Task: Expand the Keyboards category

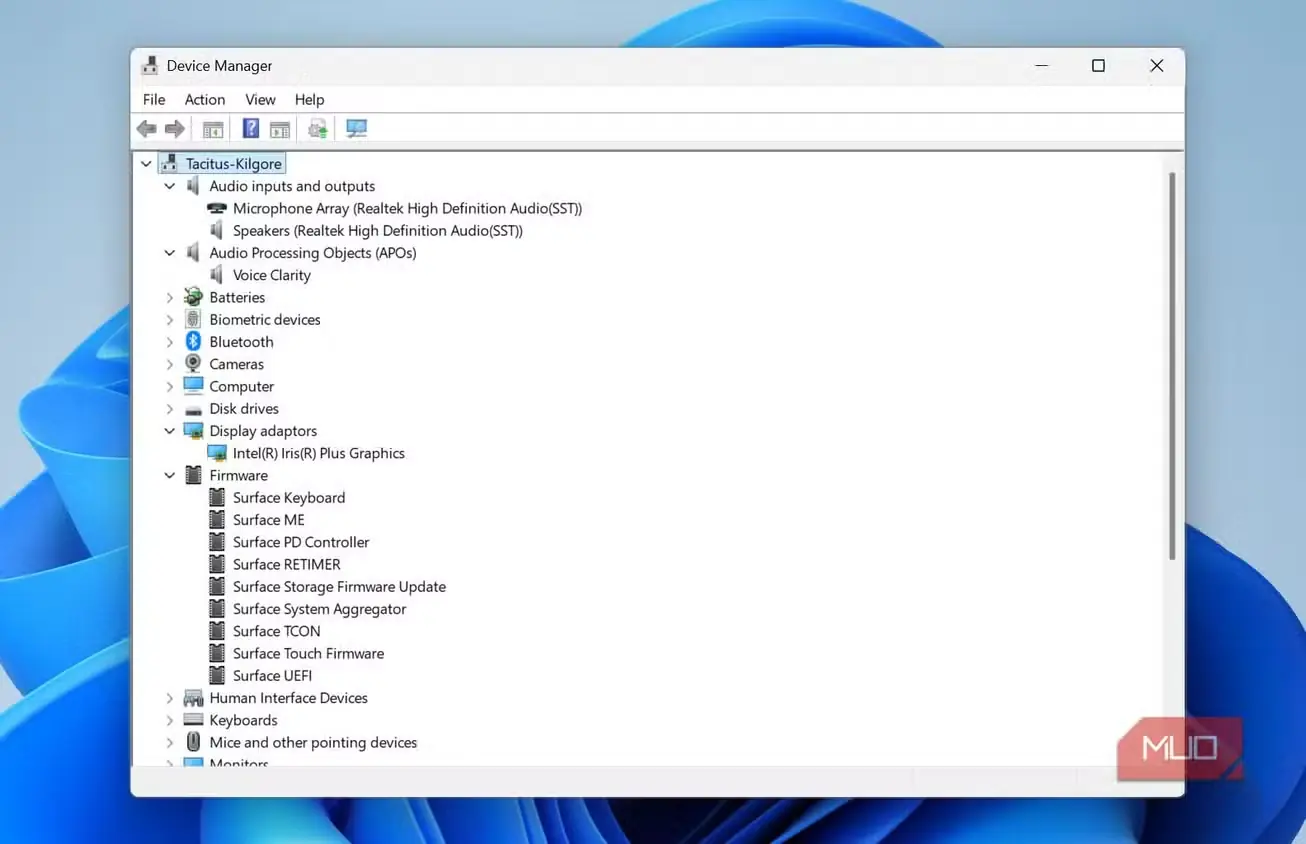Action: 170,720
